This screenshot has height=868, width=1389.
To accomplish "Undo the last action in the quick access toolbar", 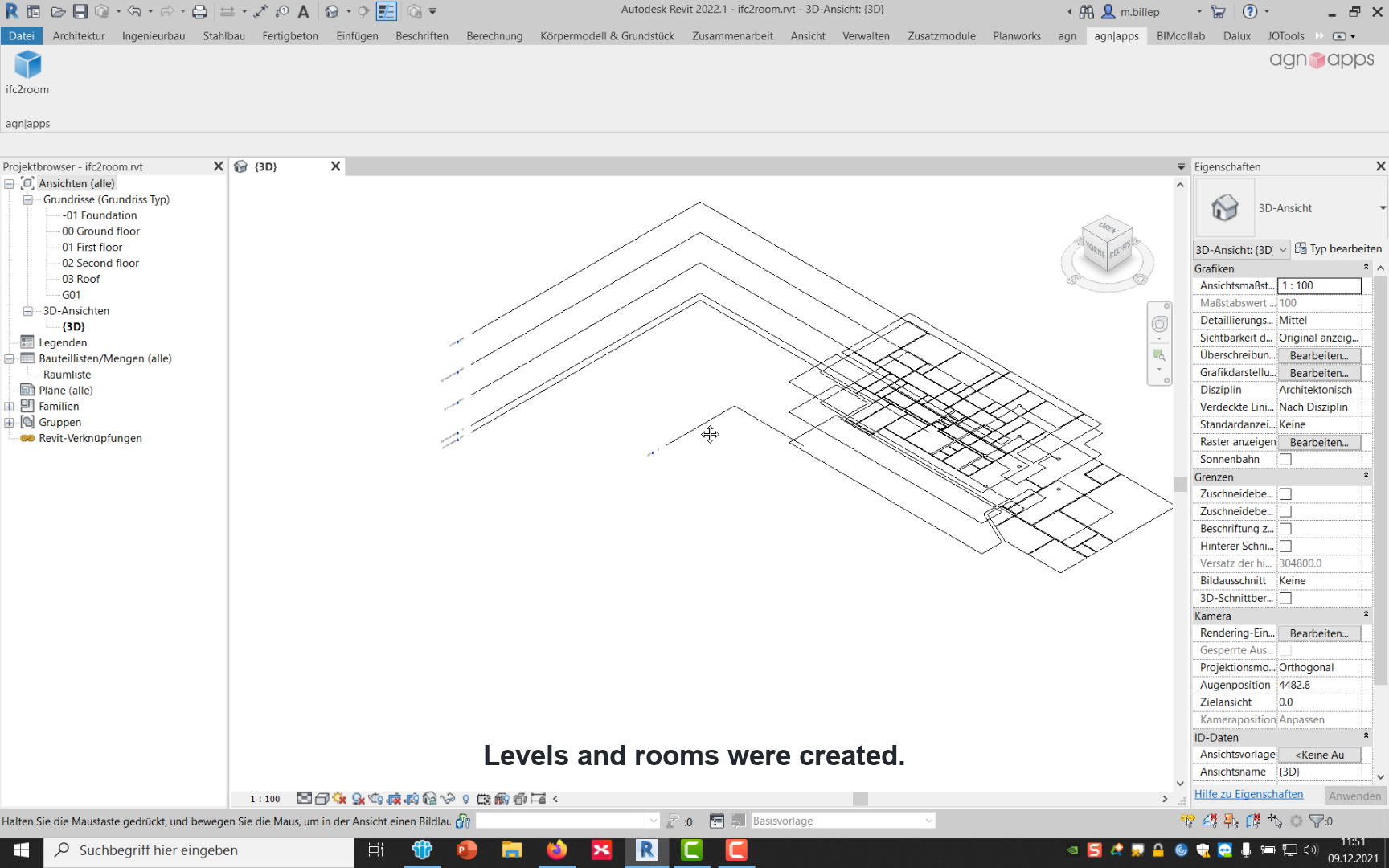I will (x=134, y=12).
